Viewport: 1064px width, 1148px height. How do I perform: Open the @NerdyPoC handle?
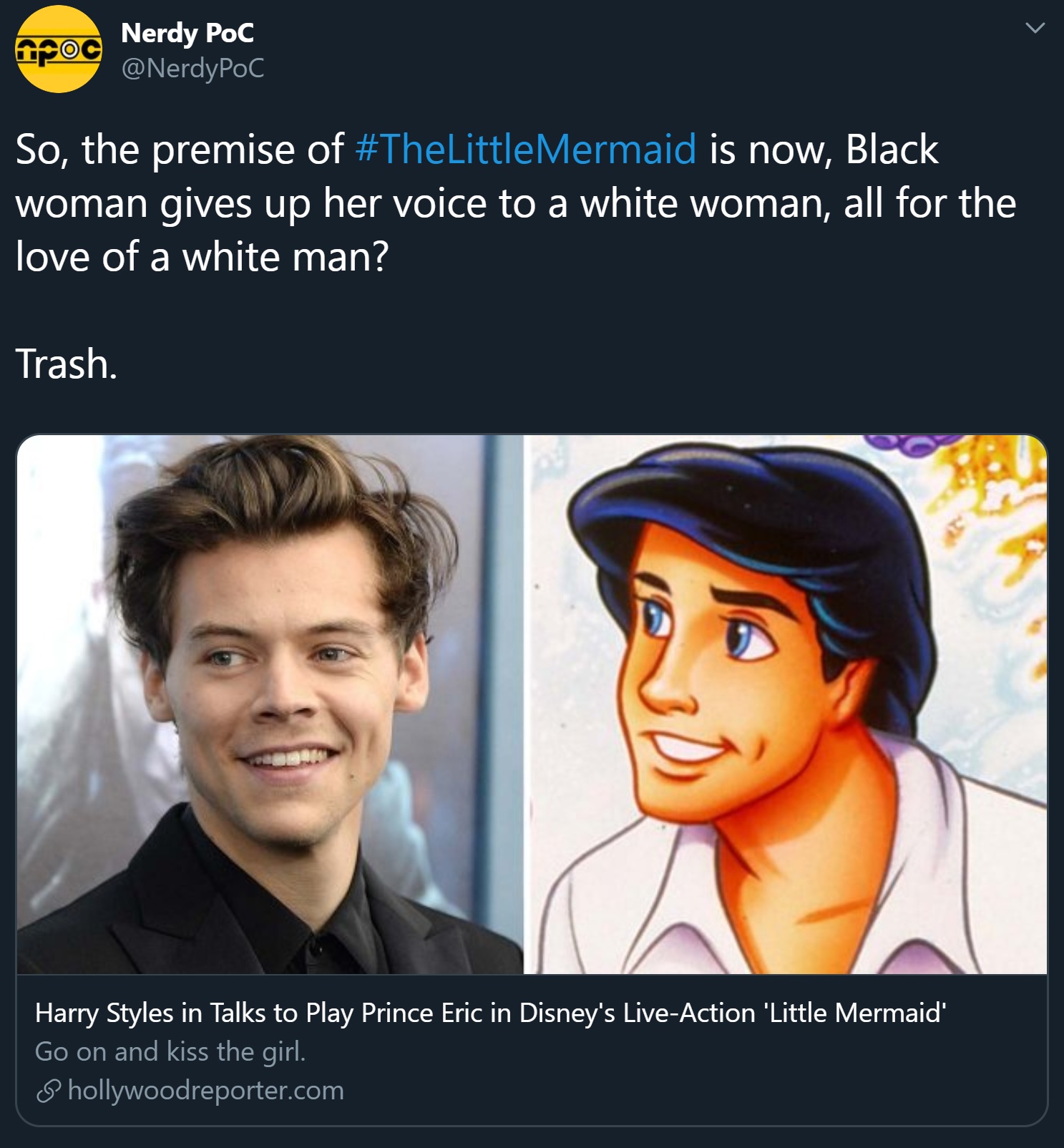192,68
